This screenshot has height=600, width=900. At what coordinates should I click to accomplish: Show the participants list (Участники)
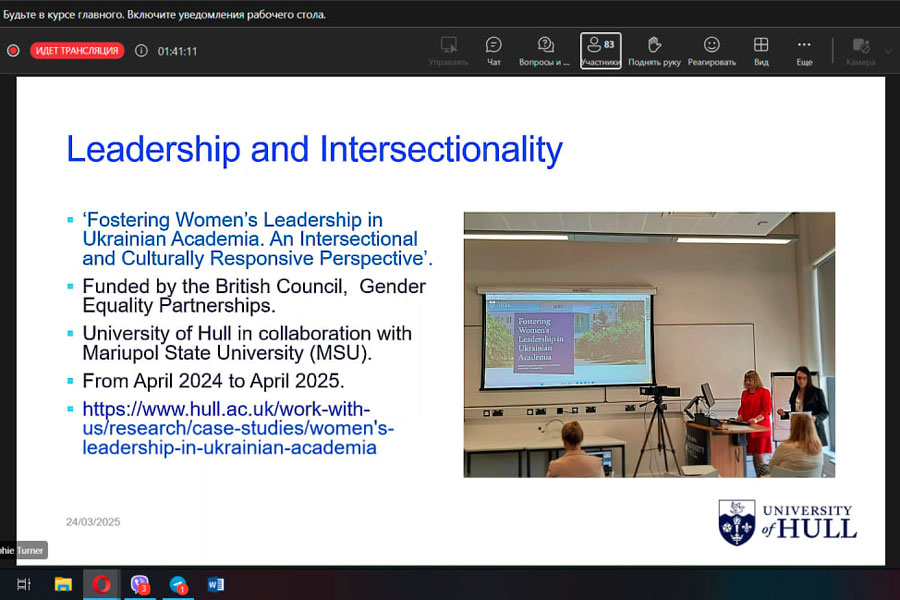(x=601, y=50)
